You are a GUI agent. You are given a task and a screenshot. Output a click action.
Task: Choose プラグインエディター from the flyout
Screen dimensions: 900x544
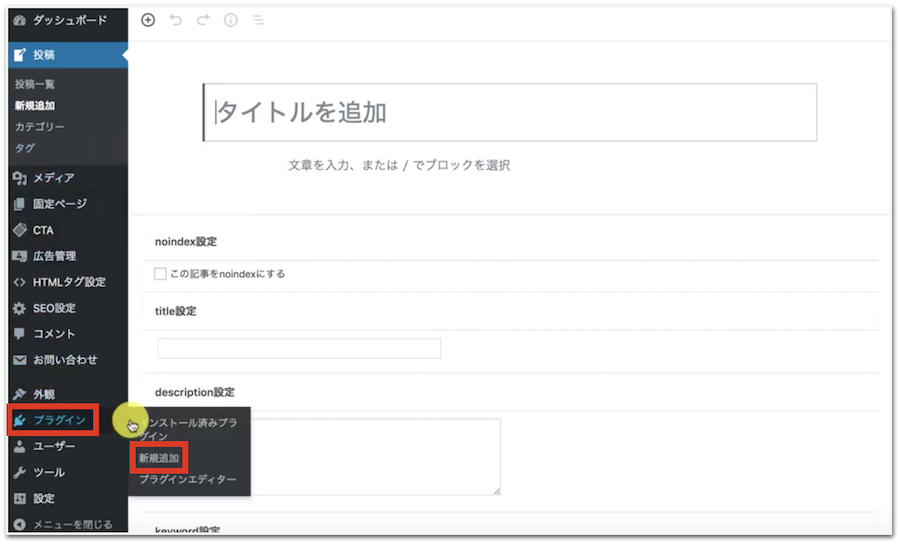coord(188,480)
